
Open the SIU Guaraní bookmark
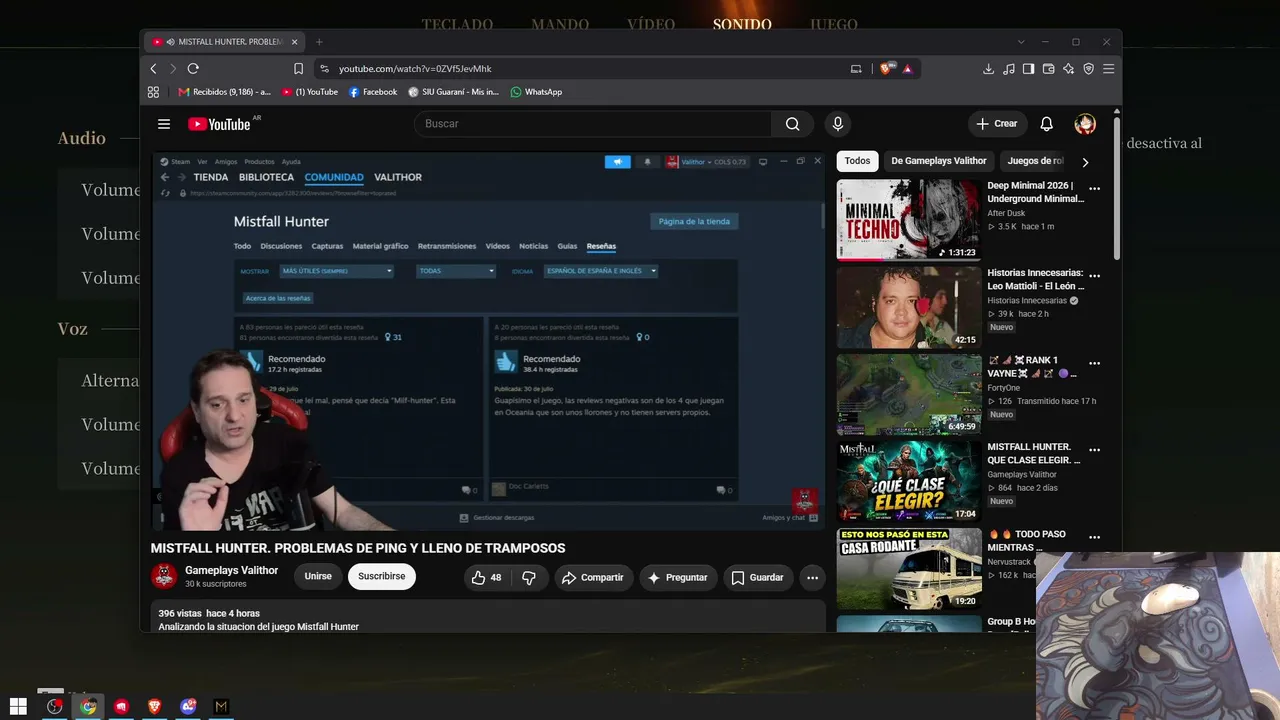click(x=453, y=92)
